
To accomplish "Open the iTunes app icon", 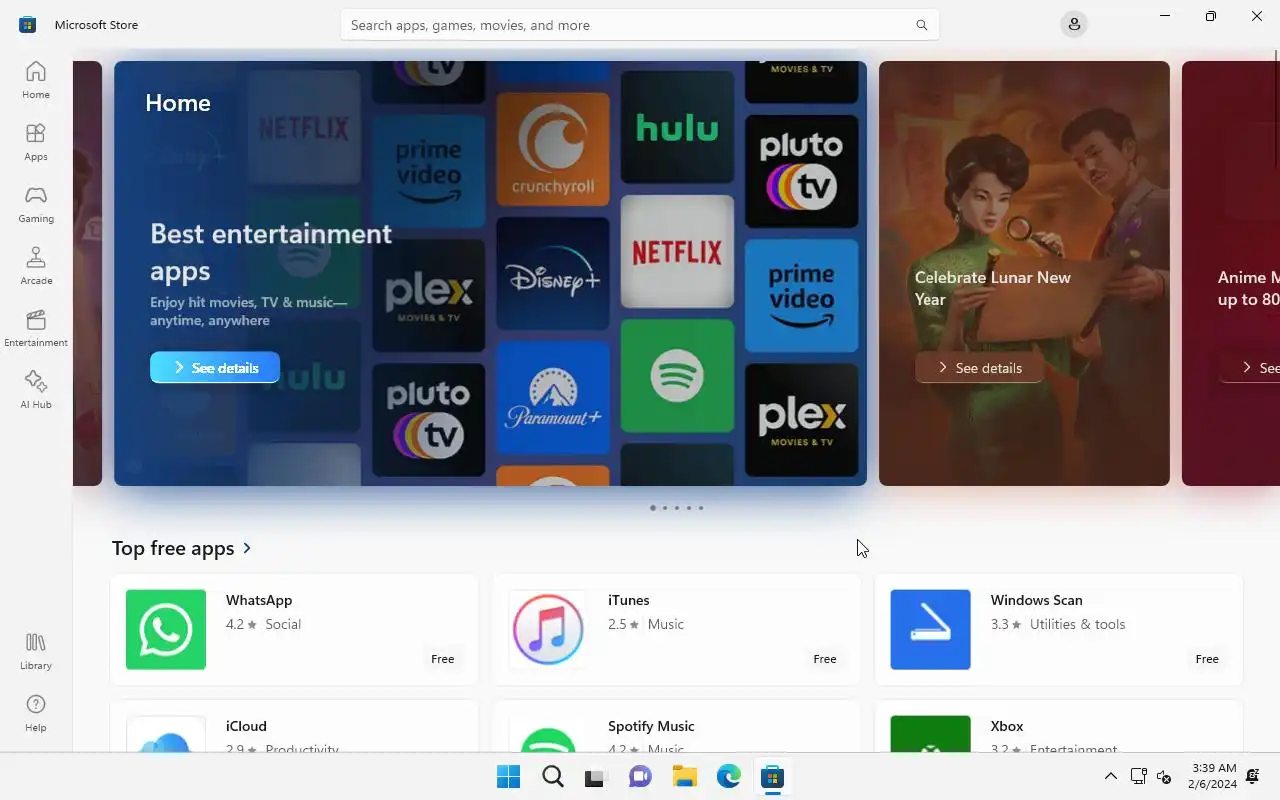I will tap(548, 629).
